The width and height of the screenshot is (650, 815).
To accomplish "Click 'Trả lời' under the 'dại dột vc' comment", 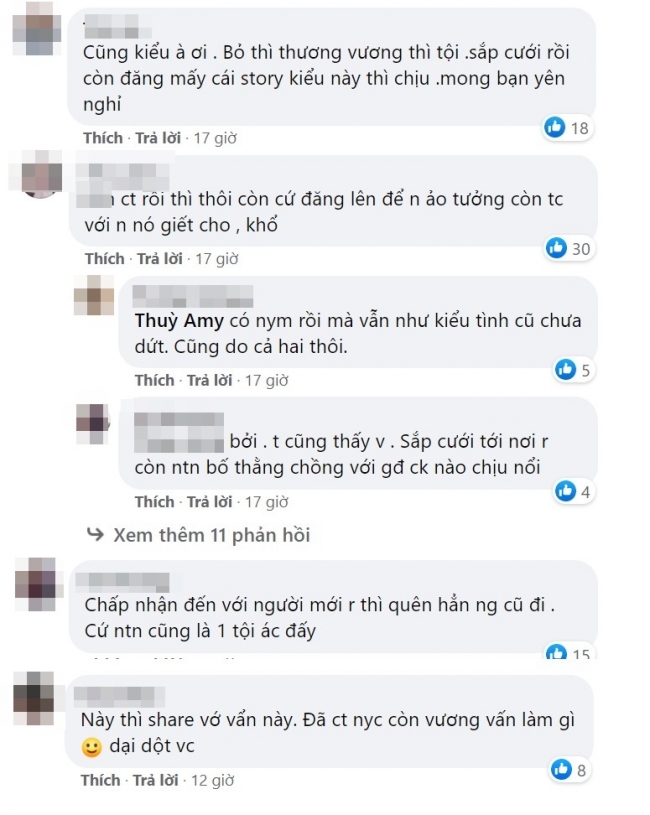I will click(x=155, y=780).
